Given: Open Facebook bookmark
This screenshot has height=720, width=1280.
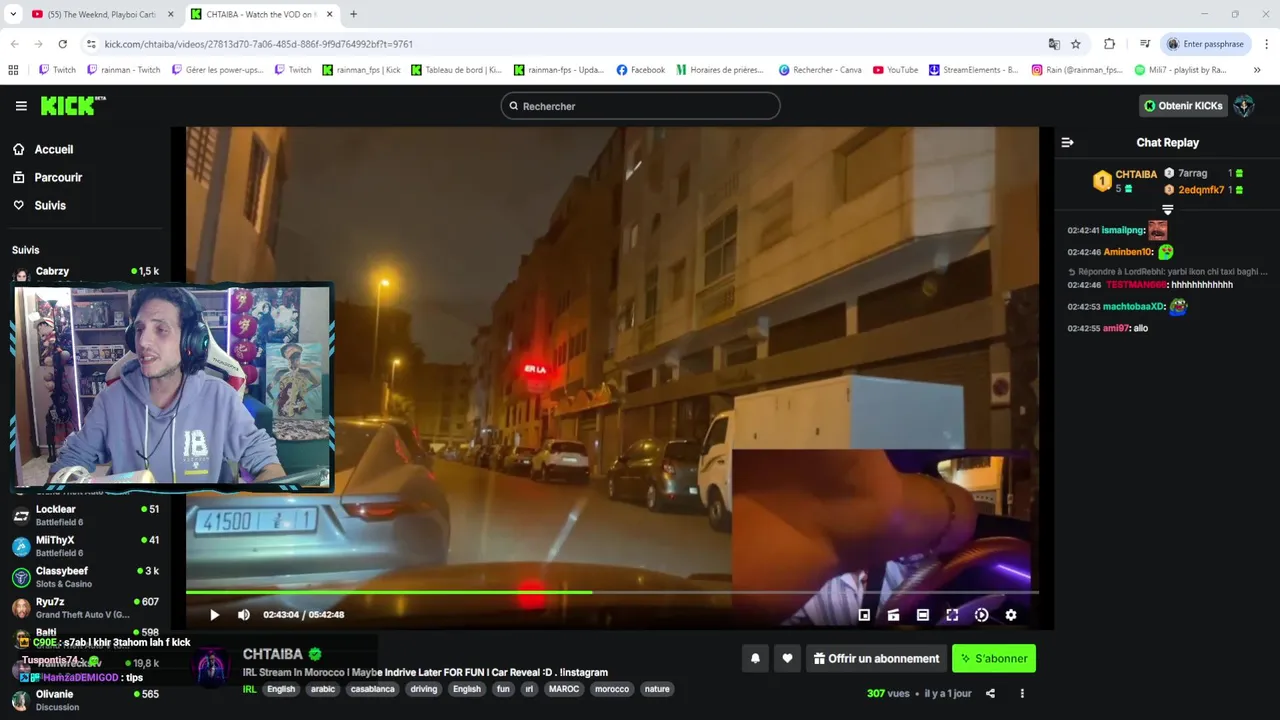Looking at the screenshot, I should point(641,70).
